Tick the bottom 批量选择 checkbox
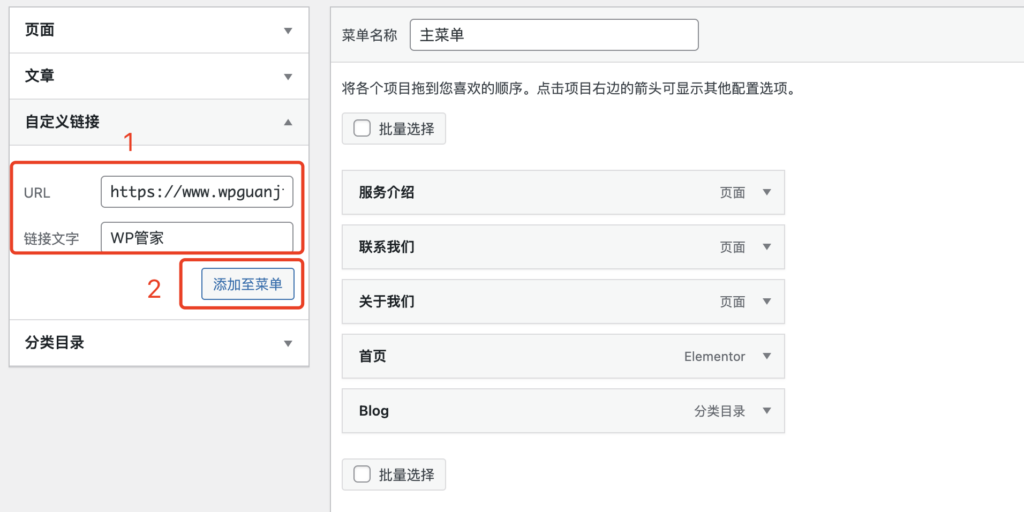 coord(362,474)
